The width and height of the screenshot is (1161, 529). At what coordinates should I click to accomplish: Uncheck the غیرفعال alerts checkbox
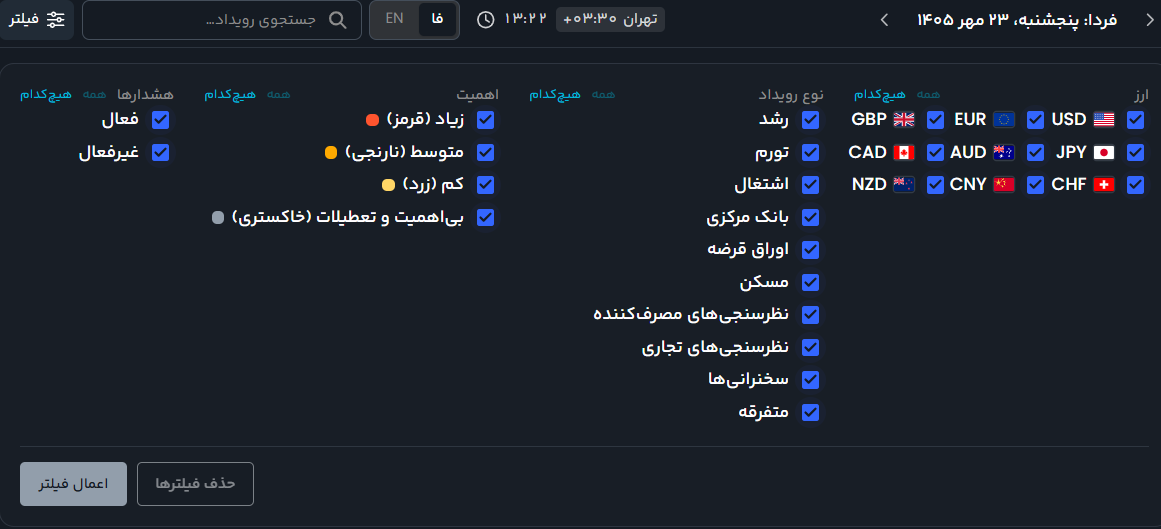[161, 152]
